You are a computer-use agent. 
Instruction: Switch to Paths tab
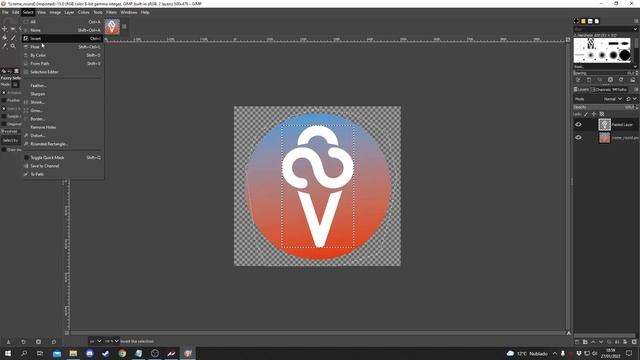619,89
